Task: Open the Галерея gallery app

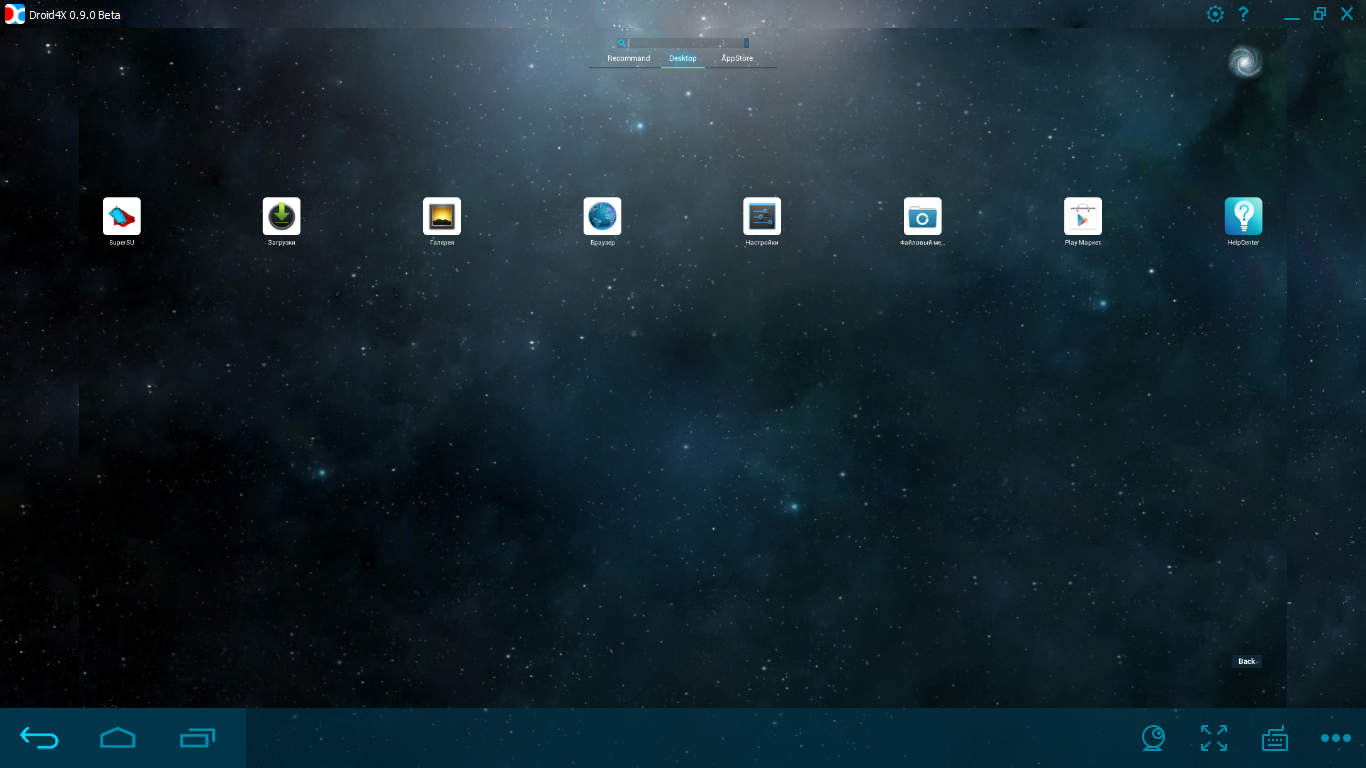Action: [442, 216]
